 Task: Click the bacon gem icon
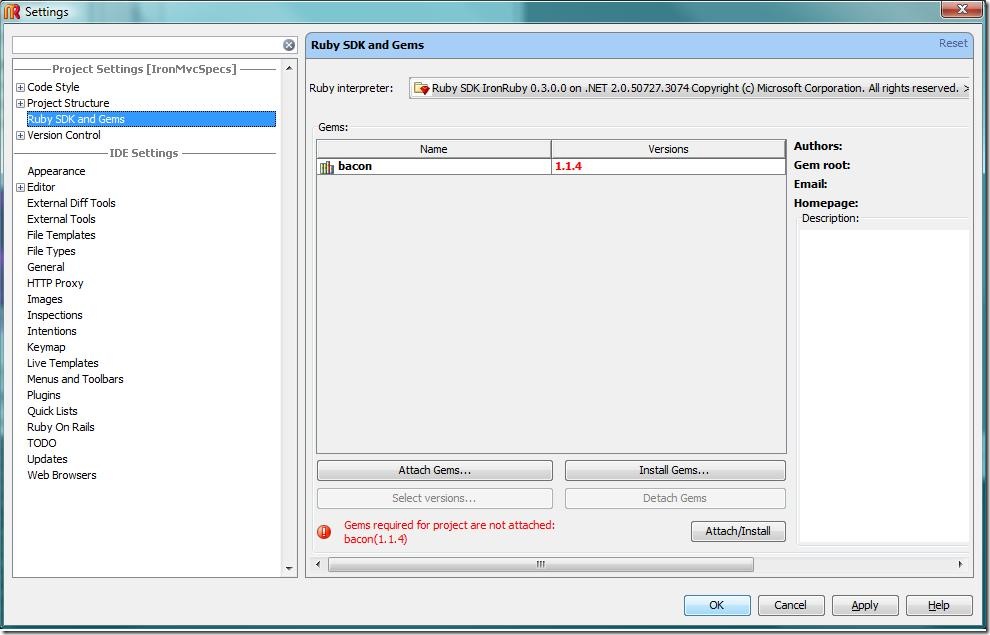tap(326, 167)
